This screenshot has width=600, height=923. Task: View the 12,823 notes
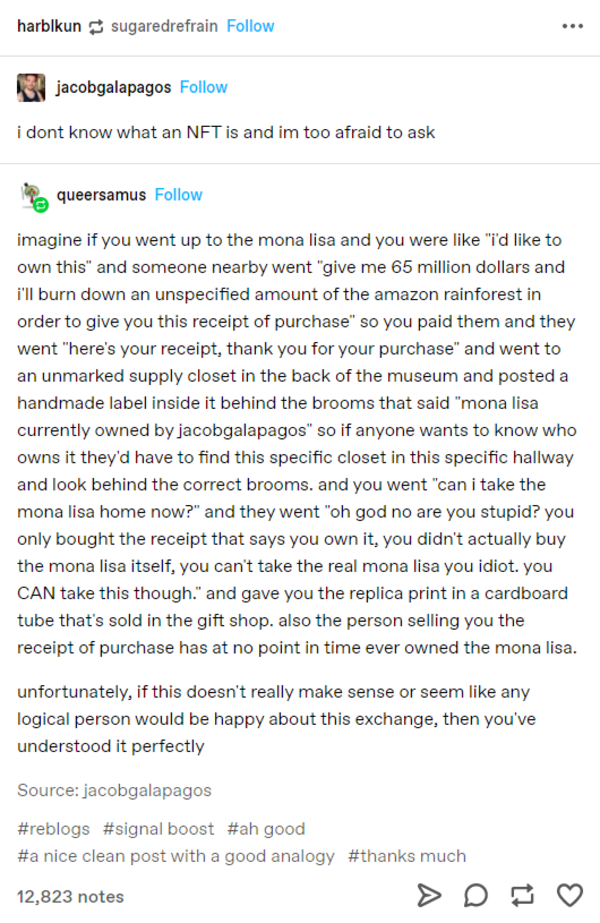[x=70, y=896]
